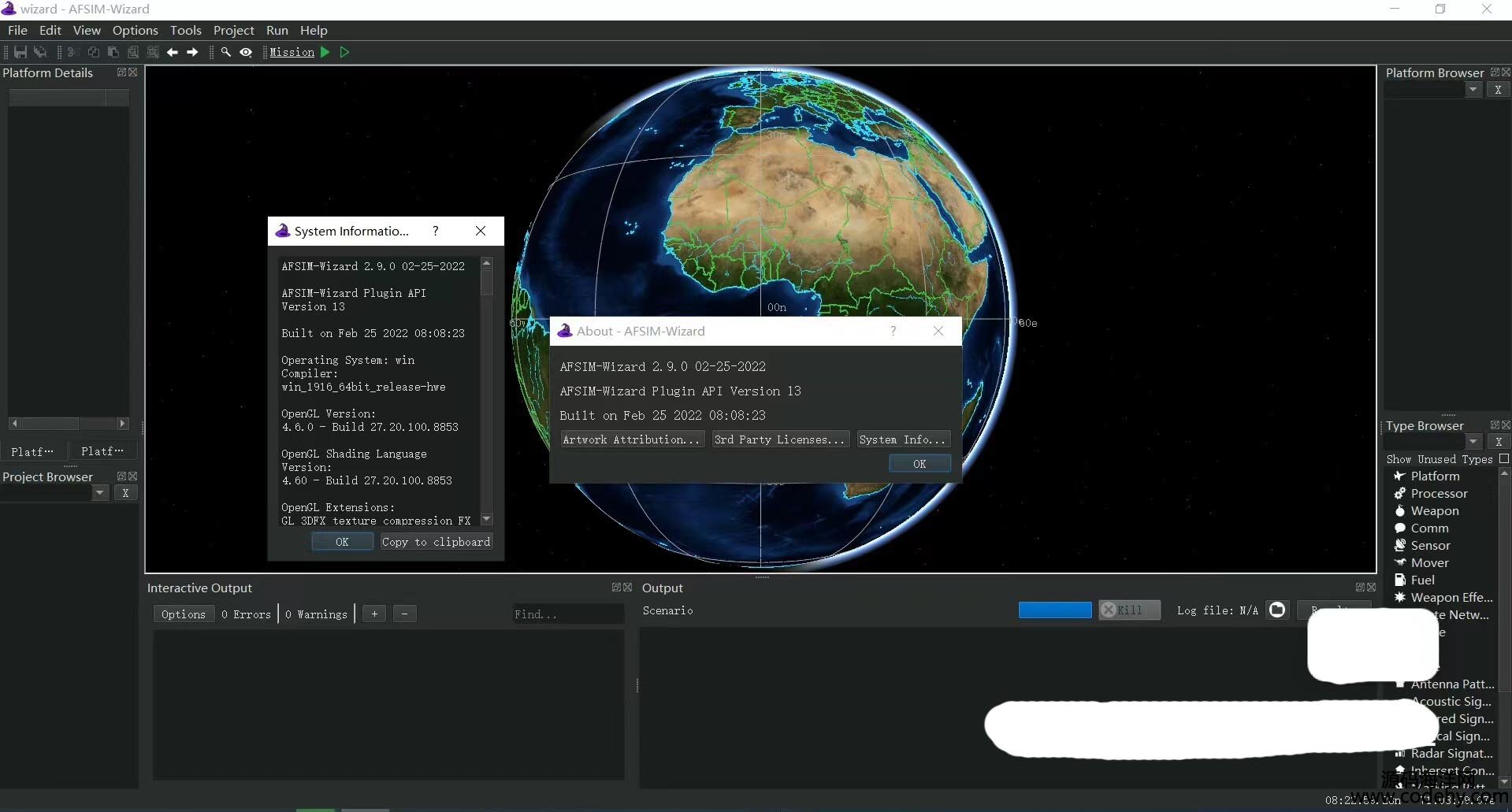Select Weapon bomb icon in Type Browser
The image size is (1512, 812).
tap(1400, 510)
